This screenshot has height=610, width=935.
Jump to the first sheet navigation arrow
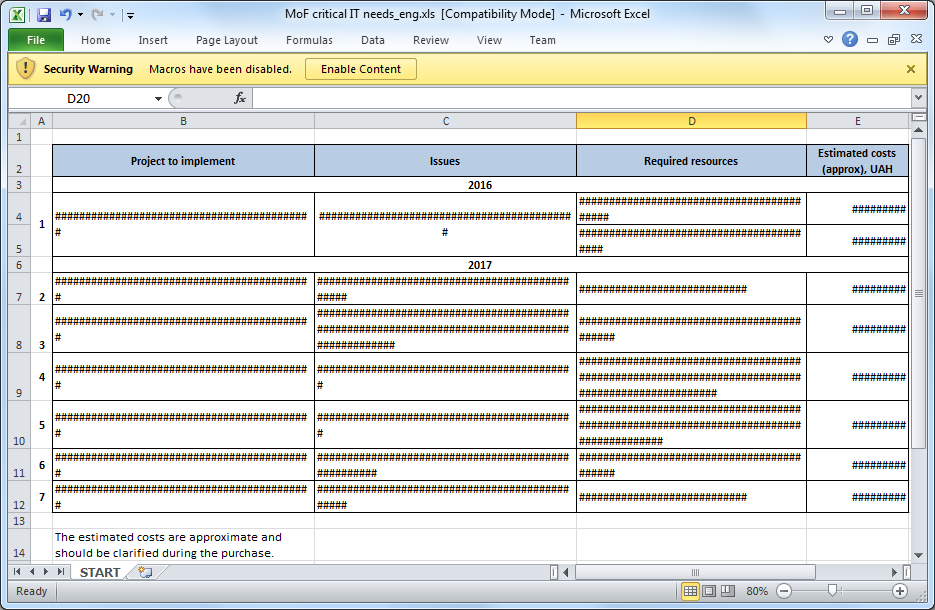[x=17, y=572]
